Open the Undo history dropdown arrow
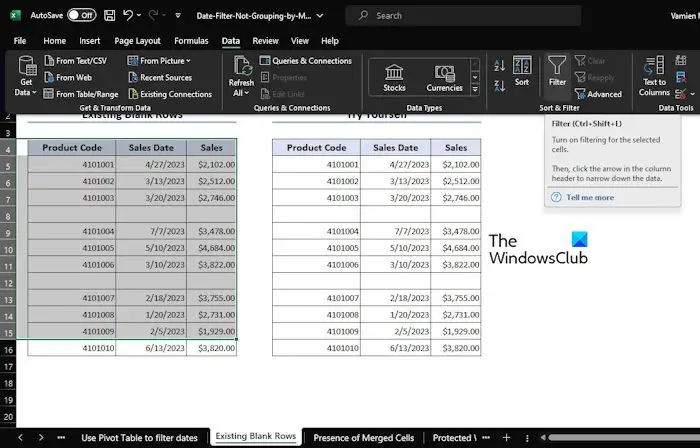The height and width of the screenshot is (448, 700). (x=139, y=16)
